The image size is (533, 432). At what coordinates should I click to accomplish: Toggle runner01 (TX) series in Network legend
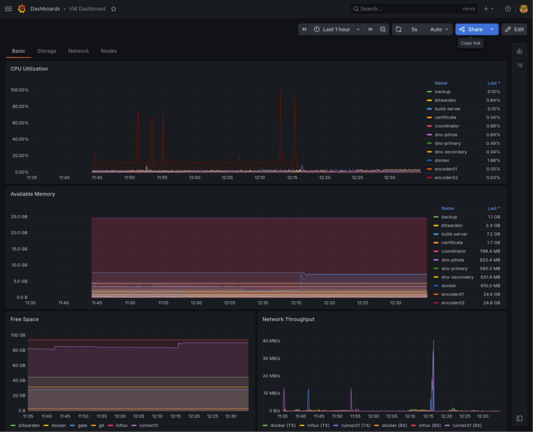click(x=356, y=426)
